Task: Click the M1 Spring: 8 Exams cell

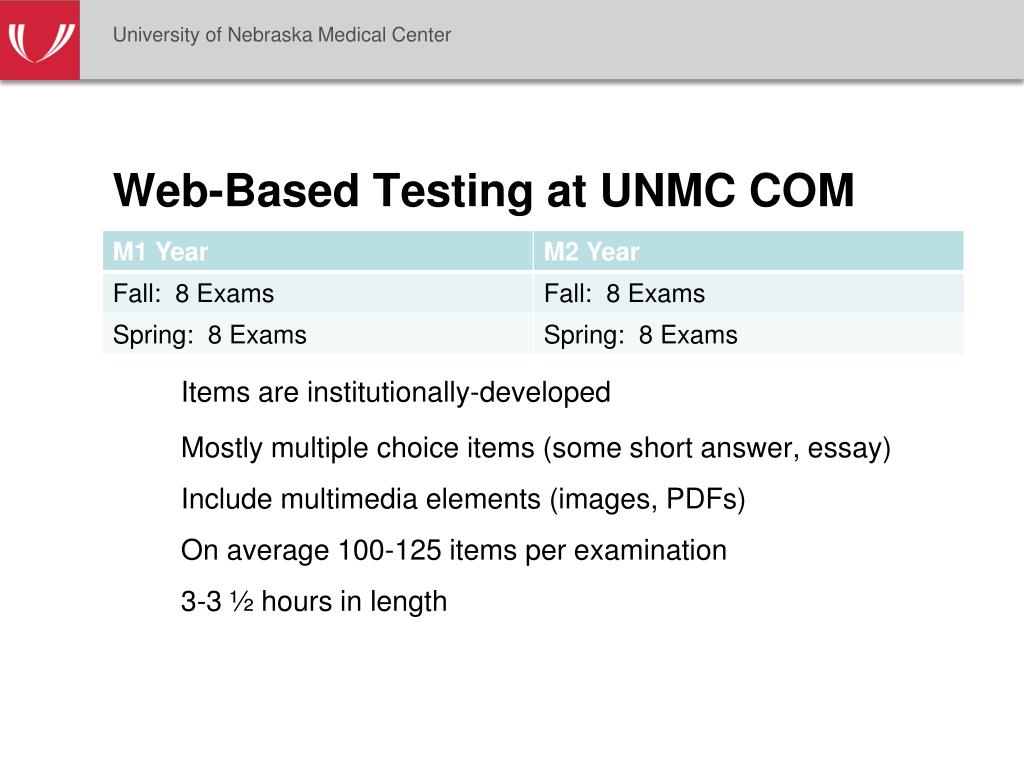Action: [x=317, y=334]
